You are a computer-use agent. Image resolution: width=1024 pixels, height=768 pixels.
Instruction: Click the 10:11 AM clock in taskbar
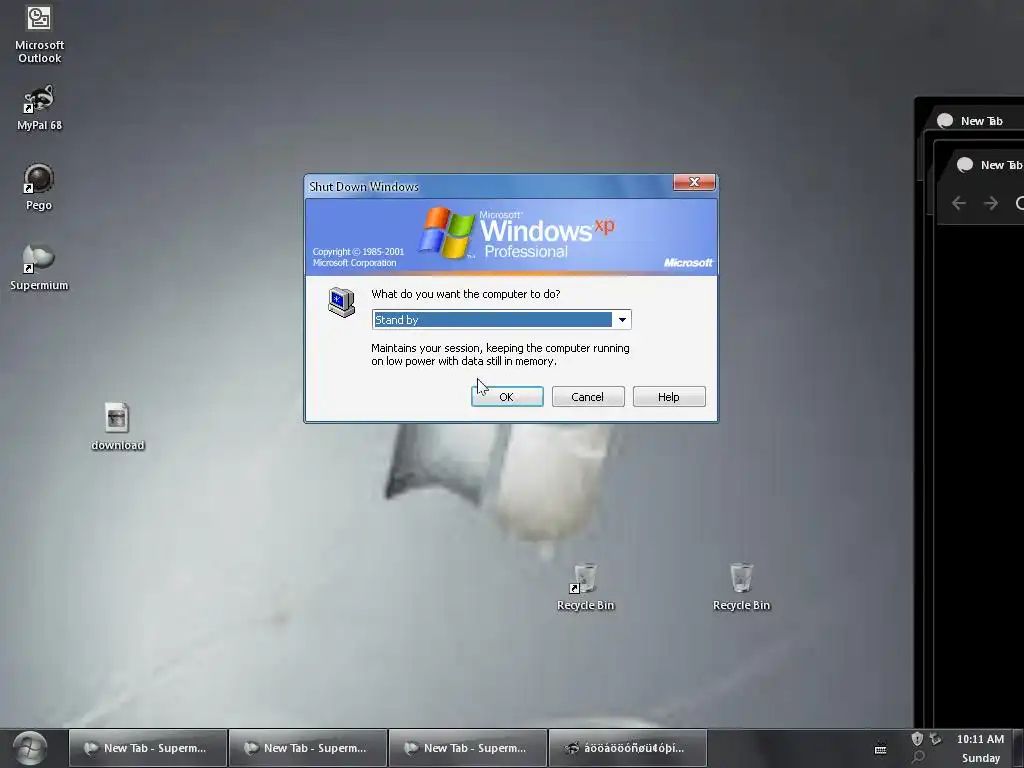click(x=980, y=739)
